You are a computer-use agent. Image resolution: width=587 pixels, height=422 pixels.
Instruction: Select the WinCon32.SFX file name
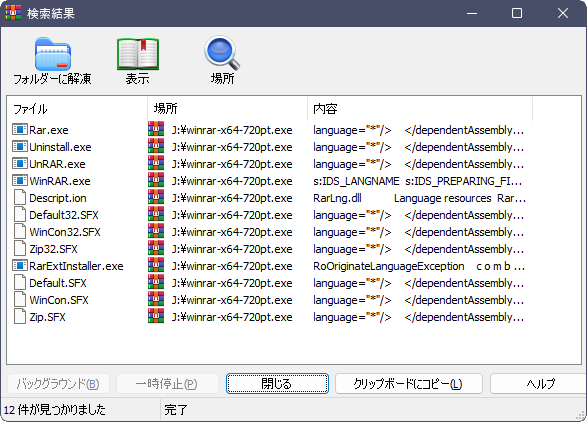click(65, 232)
